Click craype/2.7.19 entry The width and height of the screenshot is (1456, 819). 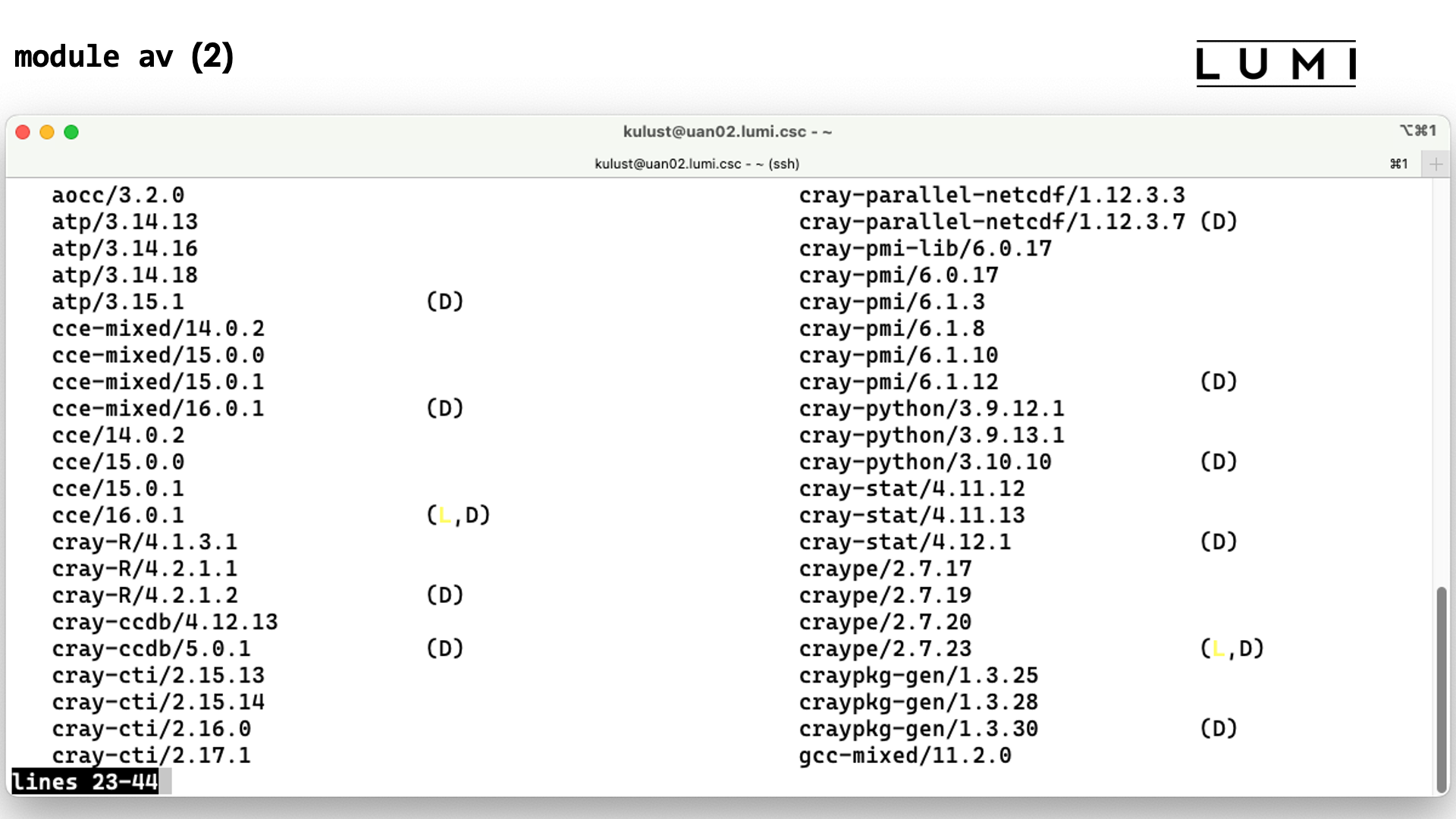[885, 595]
